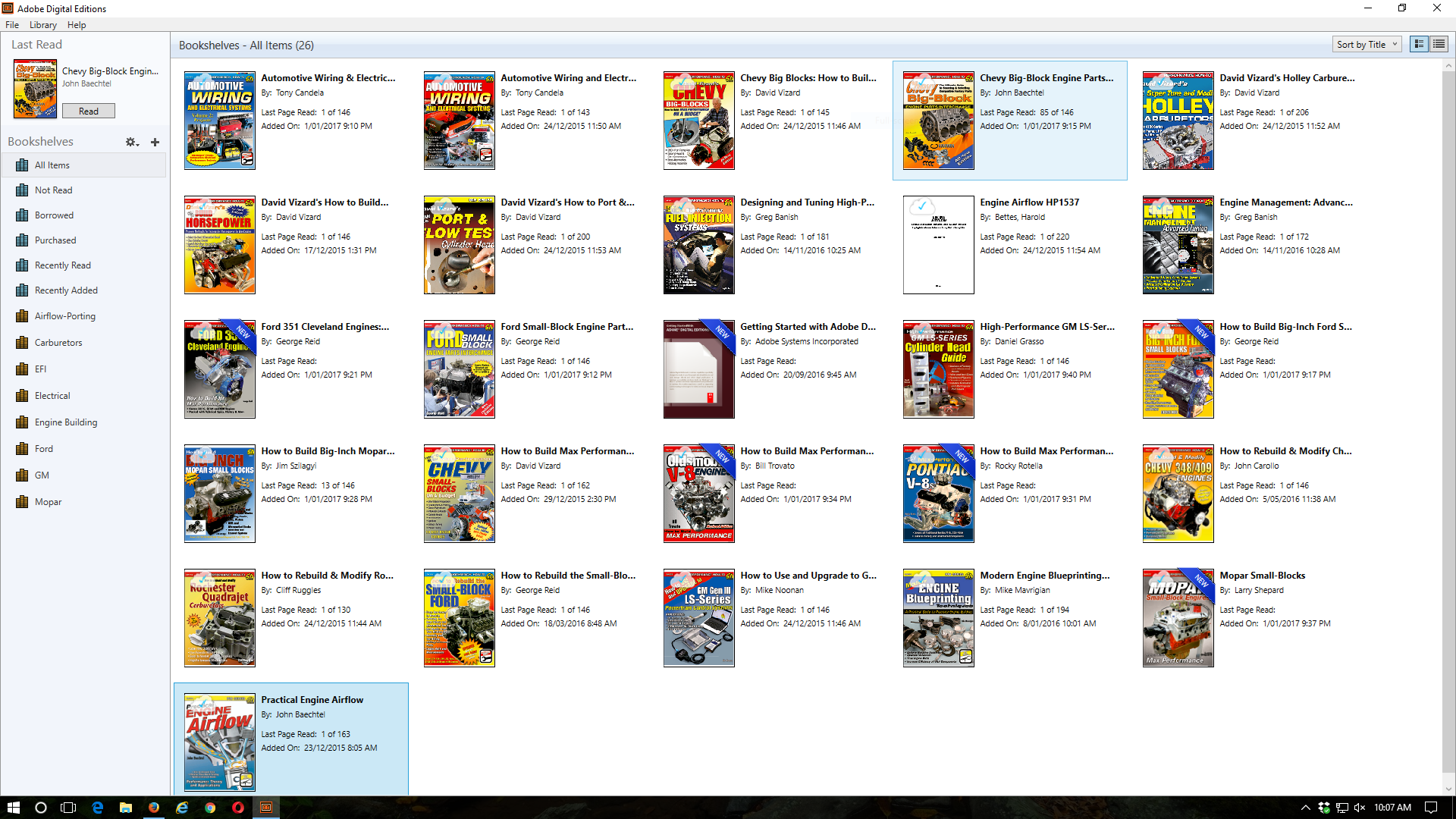1456x819 pixels.
Task: Open Cortana search circle in taskbar
Action: 41,808
